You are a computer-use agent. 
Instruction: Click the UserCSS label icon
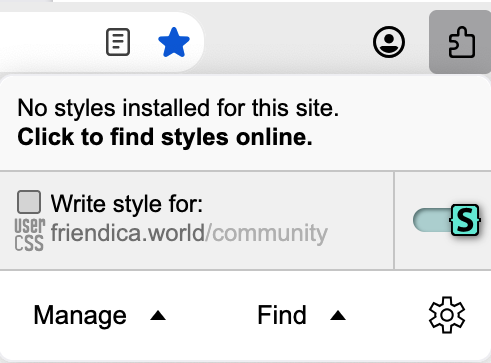click(29, 234)
